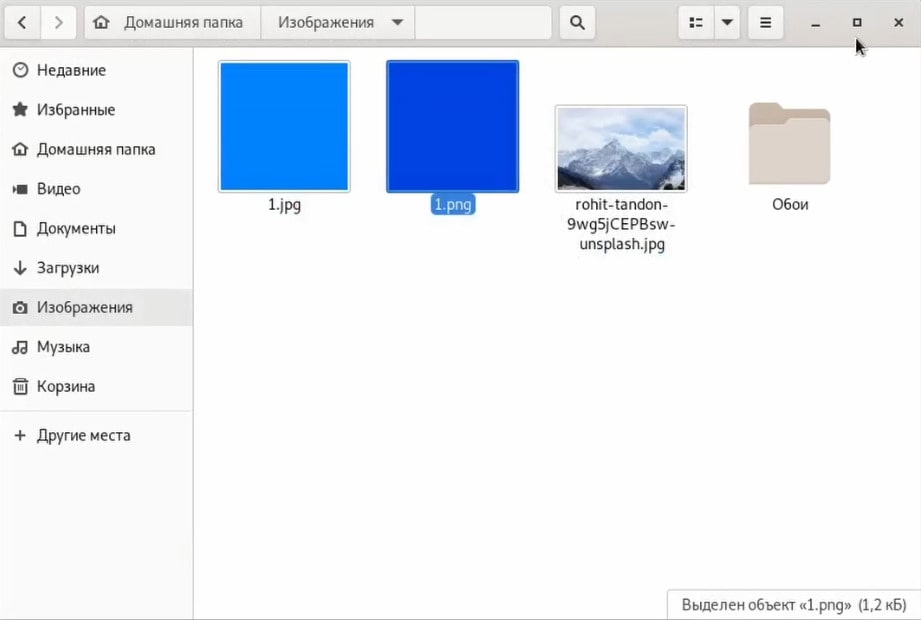Click the star icon beside Избранные
Image resolution: width=921 pixels, height=620 pixels.
coord(21,110)
